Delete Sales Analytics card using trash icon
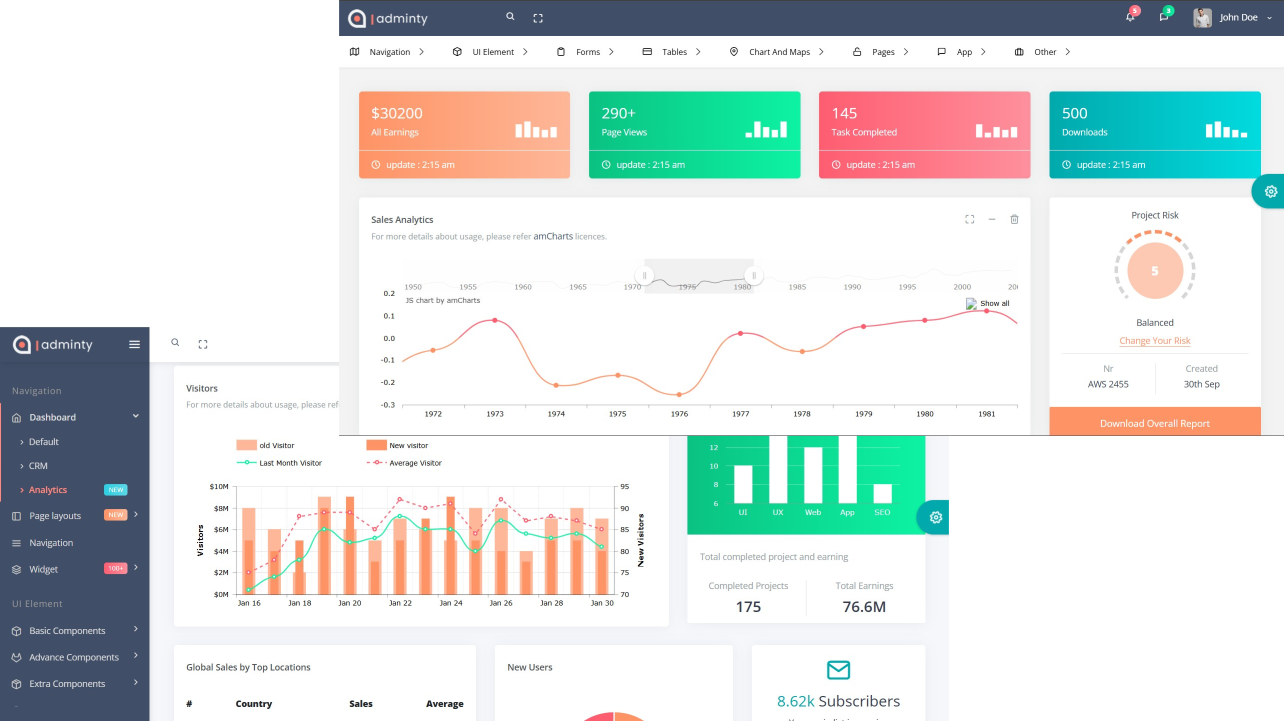The image size is (1284, 721). point(1014,219)
